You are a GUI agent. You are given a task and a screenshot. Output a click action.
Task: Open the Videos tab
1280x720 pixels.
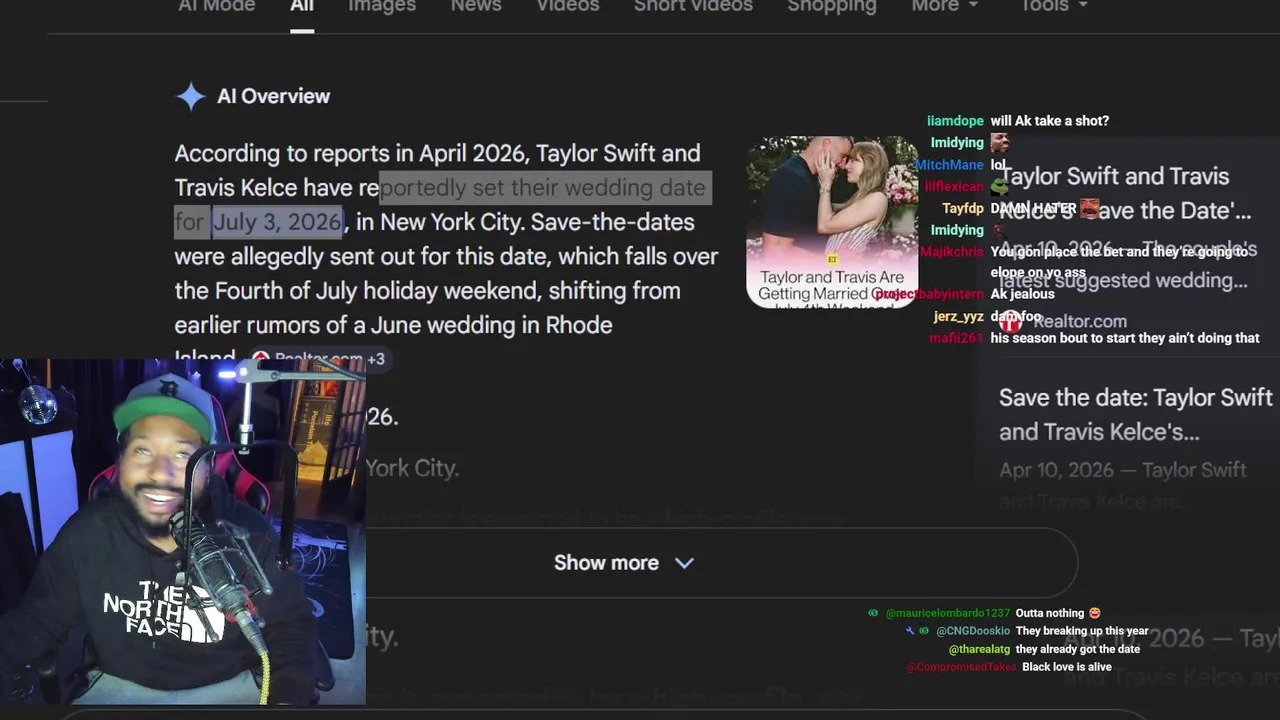click(568, 6)
